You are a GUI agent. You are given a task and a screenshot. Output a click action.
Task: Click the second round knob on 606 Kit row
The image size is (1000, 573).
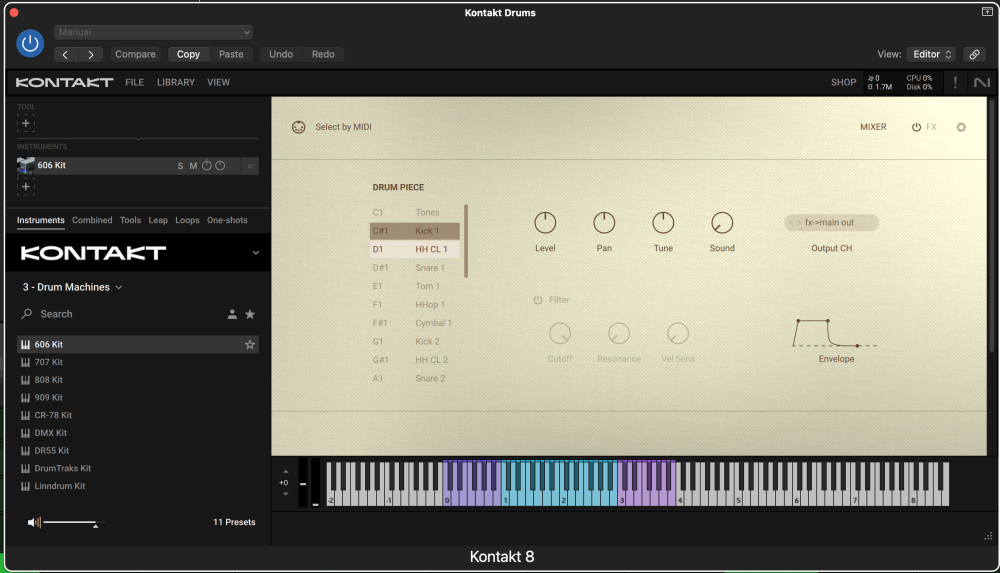pos(220,165)
